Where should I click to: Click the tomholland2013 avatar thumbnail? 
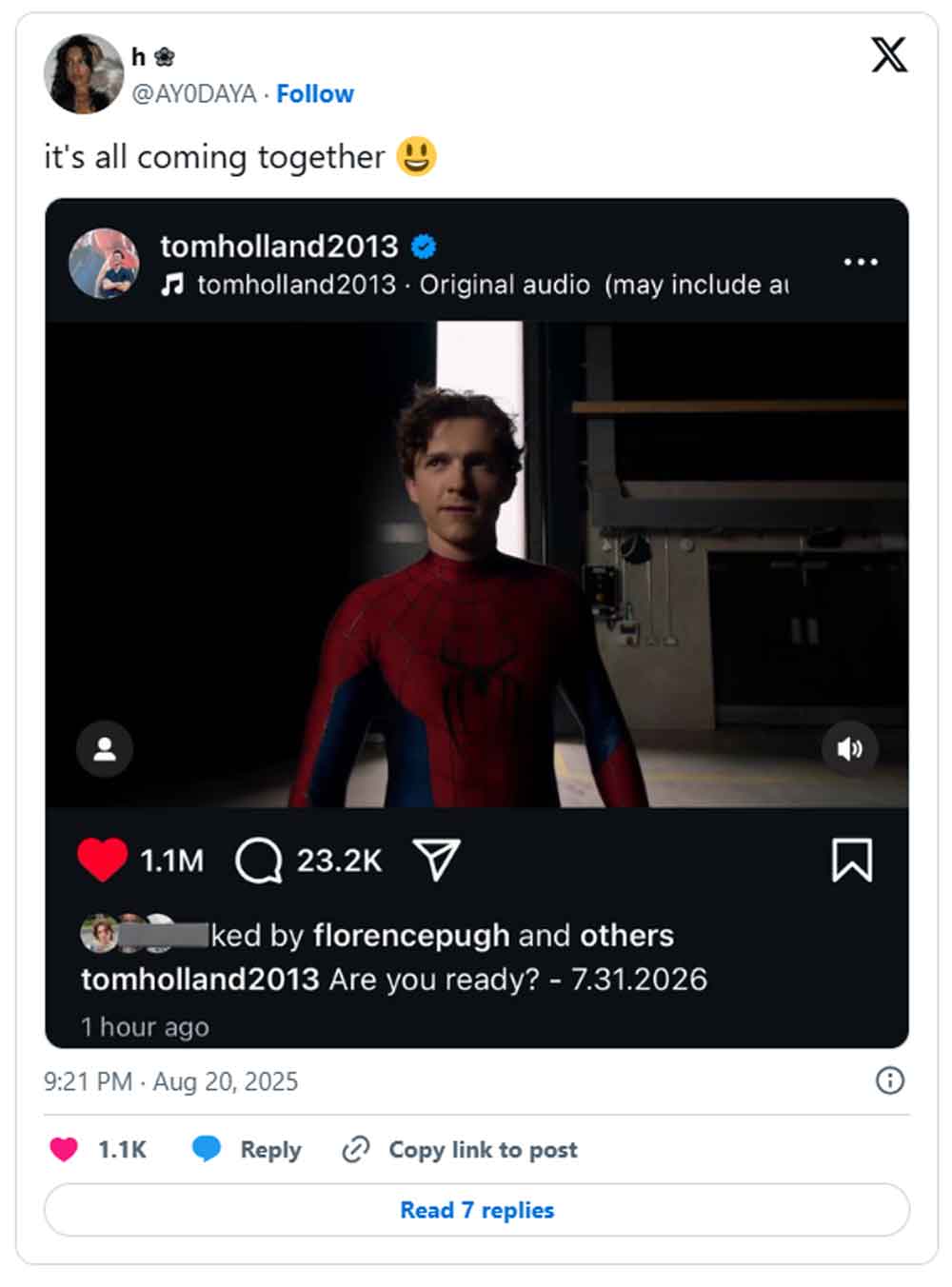(105, 264)
